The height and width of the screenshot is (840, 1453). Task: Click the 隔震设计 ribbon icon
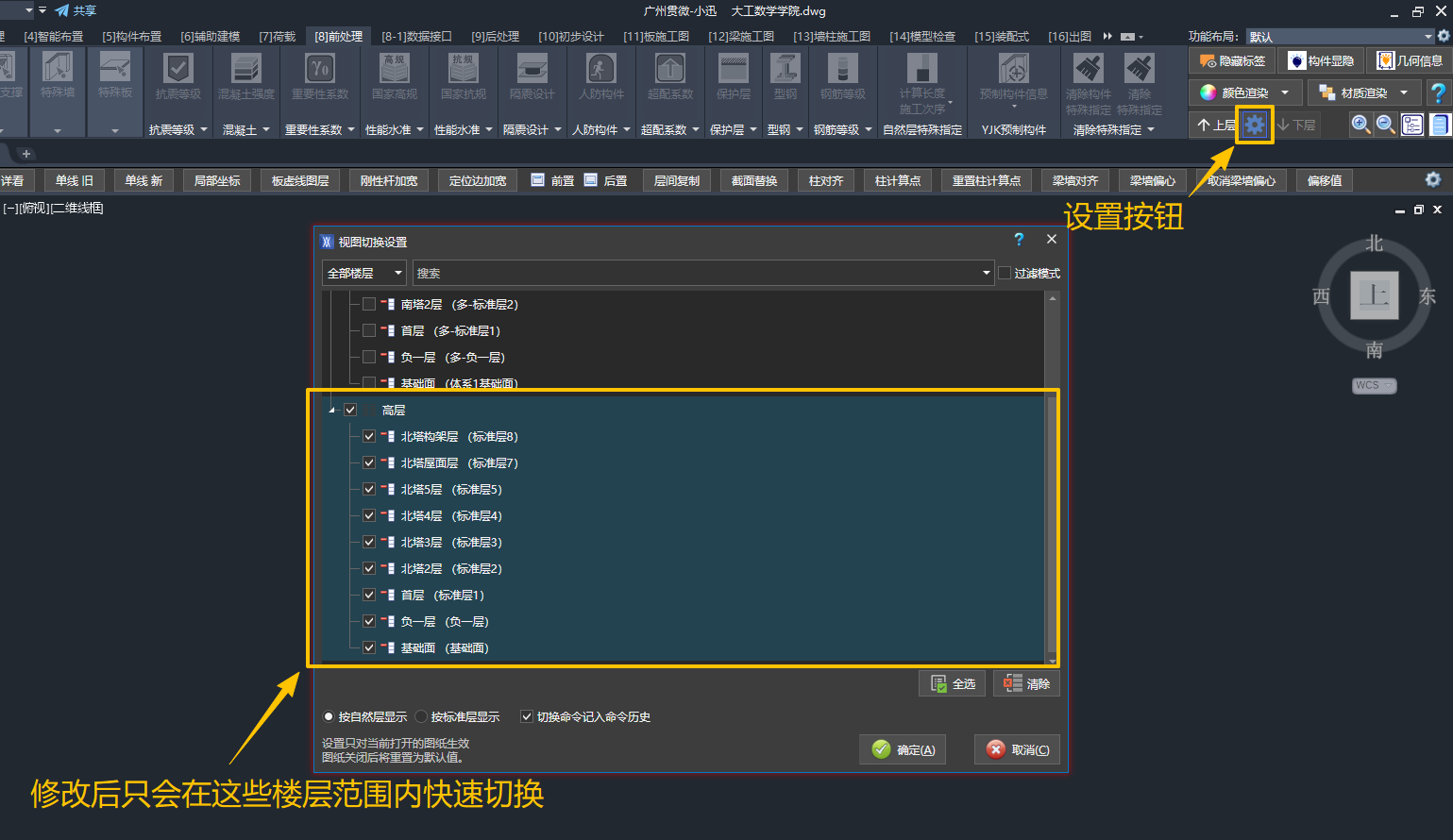pyautogui.click(x=532, y=69)
